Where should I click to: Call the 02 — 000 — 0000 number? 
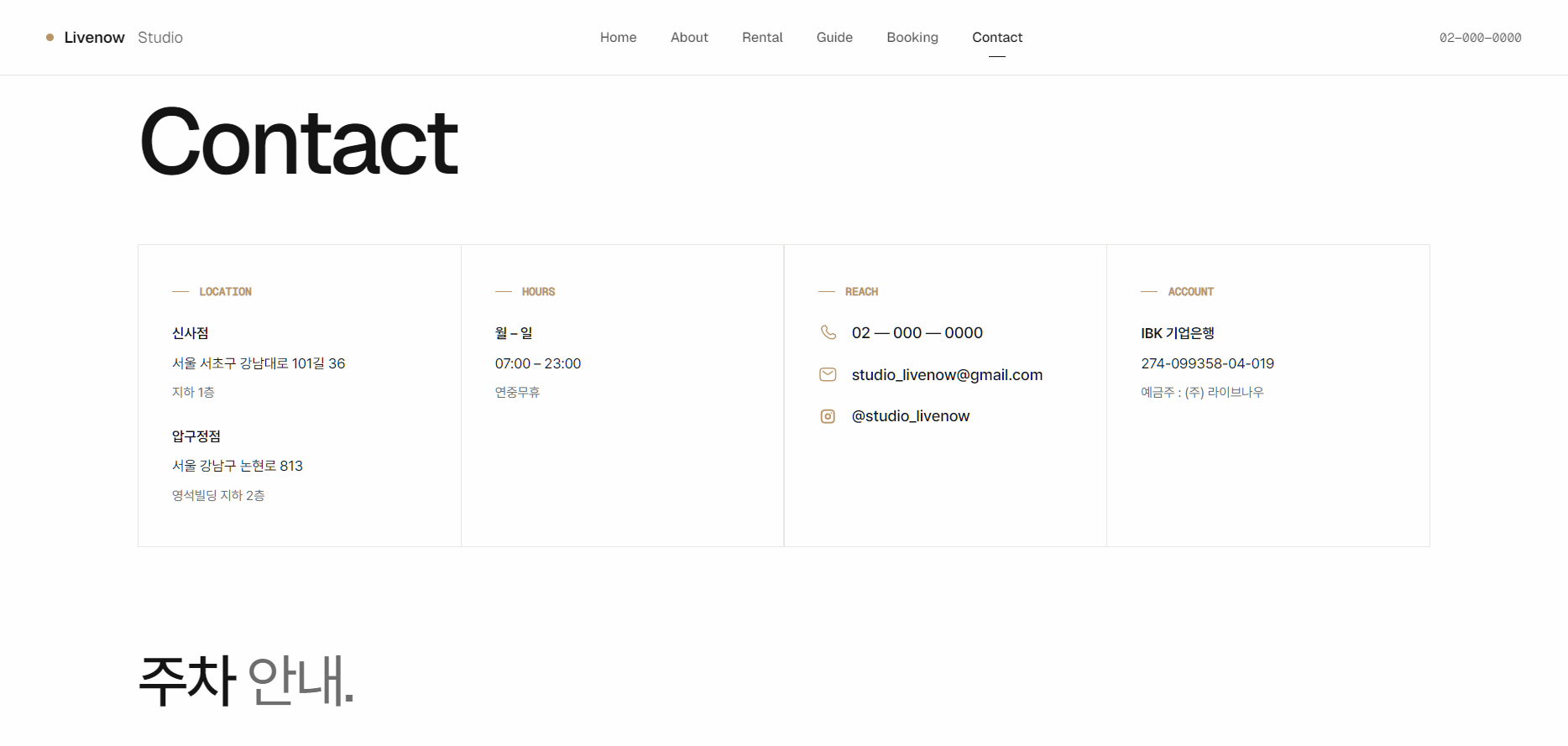pos(917,332)
